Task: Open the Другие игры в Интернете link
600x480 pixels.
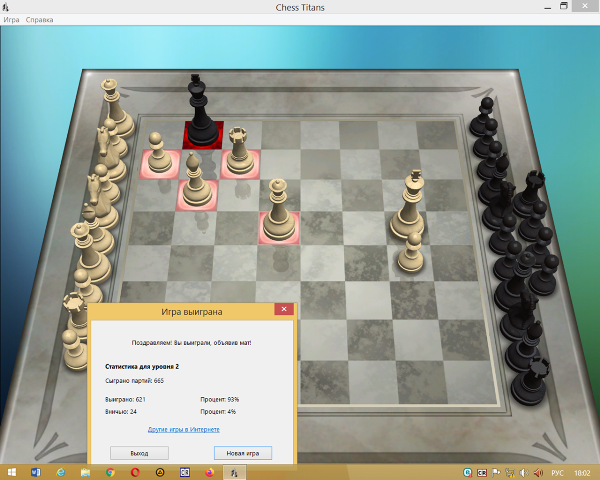Action: 183,429
